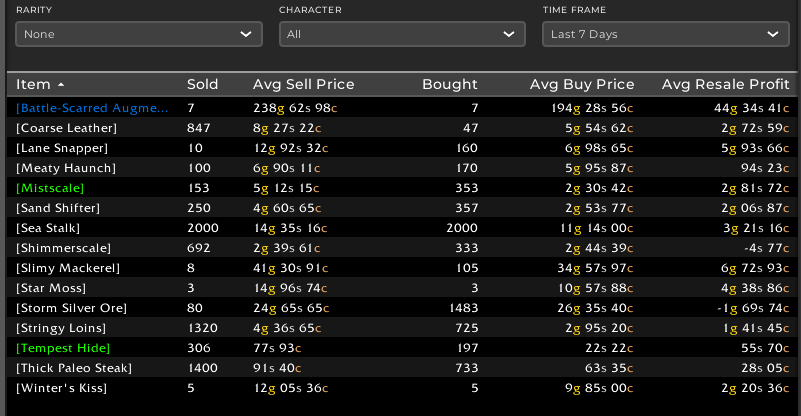Image resolution: width=801 pixels, height=416 pixels.
Task: Click the Bought column header
Action: coord(450,85)
